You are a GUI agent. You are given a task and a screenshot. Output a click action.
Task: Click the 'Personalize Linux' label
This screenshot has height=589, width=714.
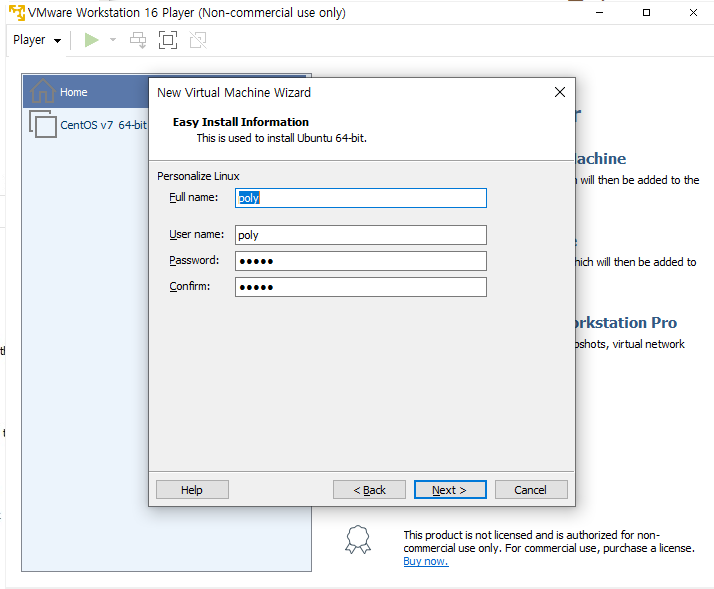tap(198, 176)
